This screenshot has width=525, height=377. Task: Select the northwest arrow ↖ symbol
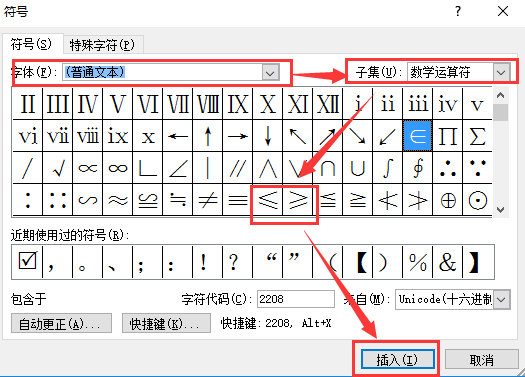point(298,136)
